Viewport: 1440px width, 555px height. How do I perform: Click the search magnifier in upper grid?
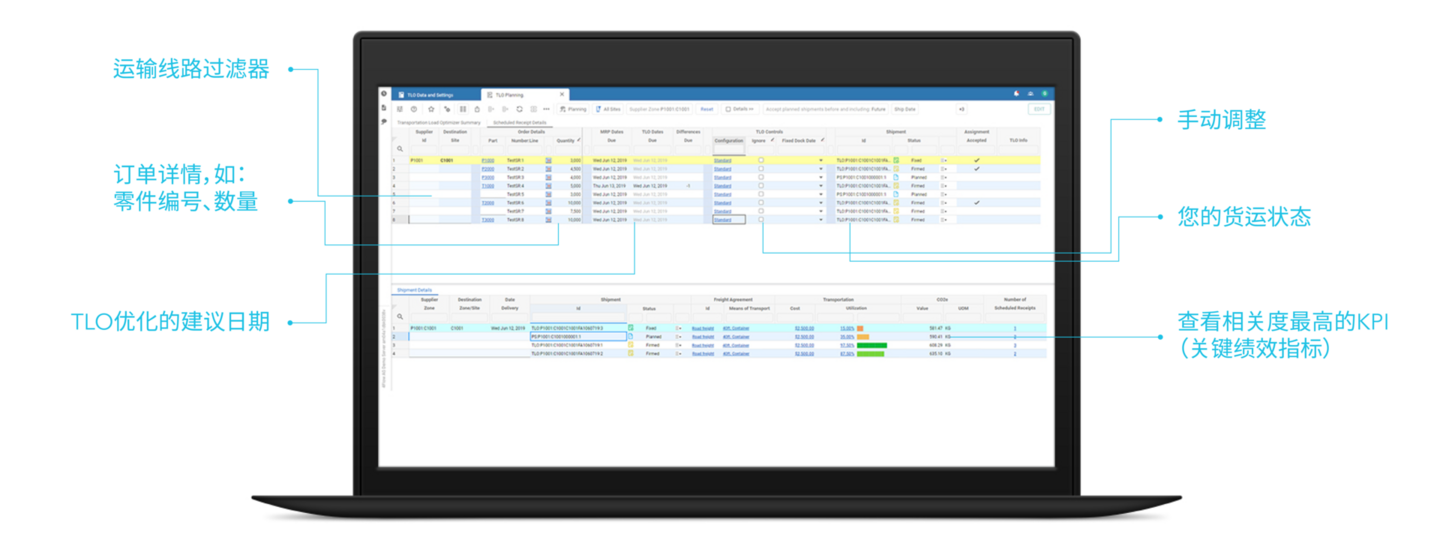400,149
